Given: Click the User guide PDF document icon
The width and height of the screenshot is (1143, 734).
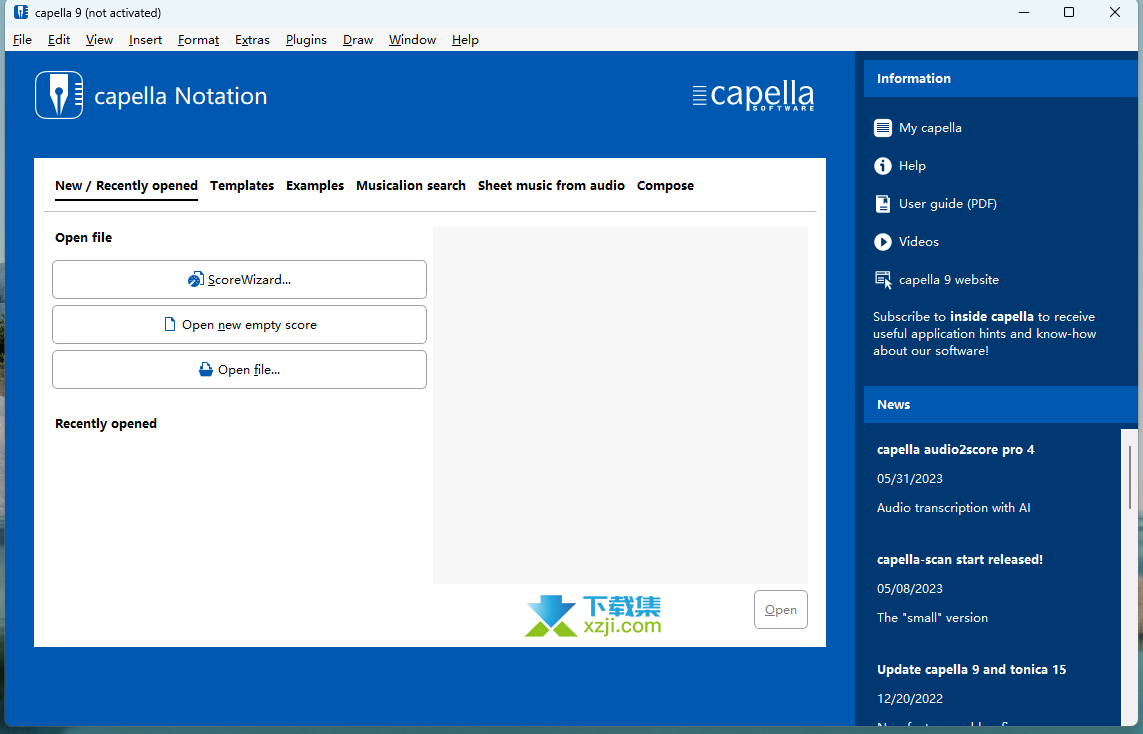Looking at the screenshot, I should coord(883,204).
